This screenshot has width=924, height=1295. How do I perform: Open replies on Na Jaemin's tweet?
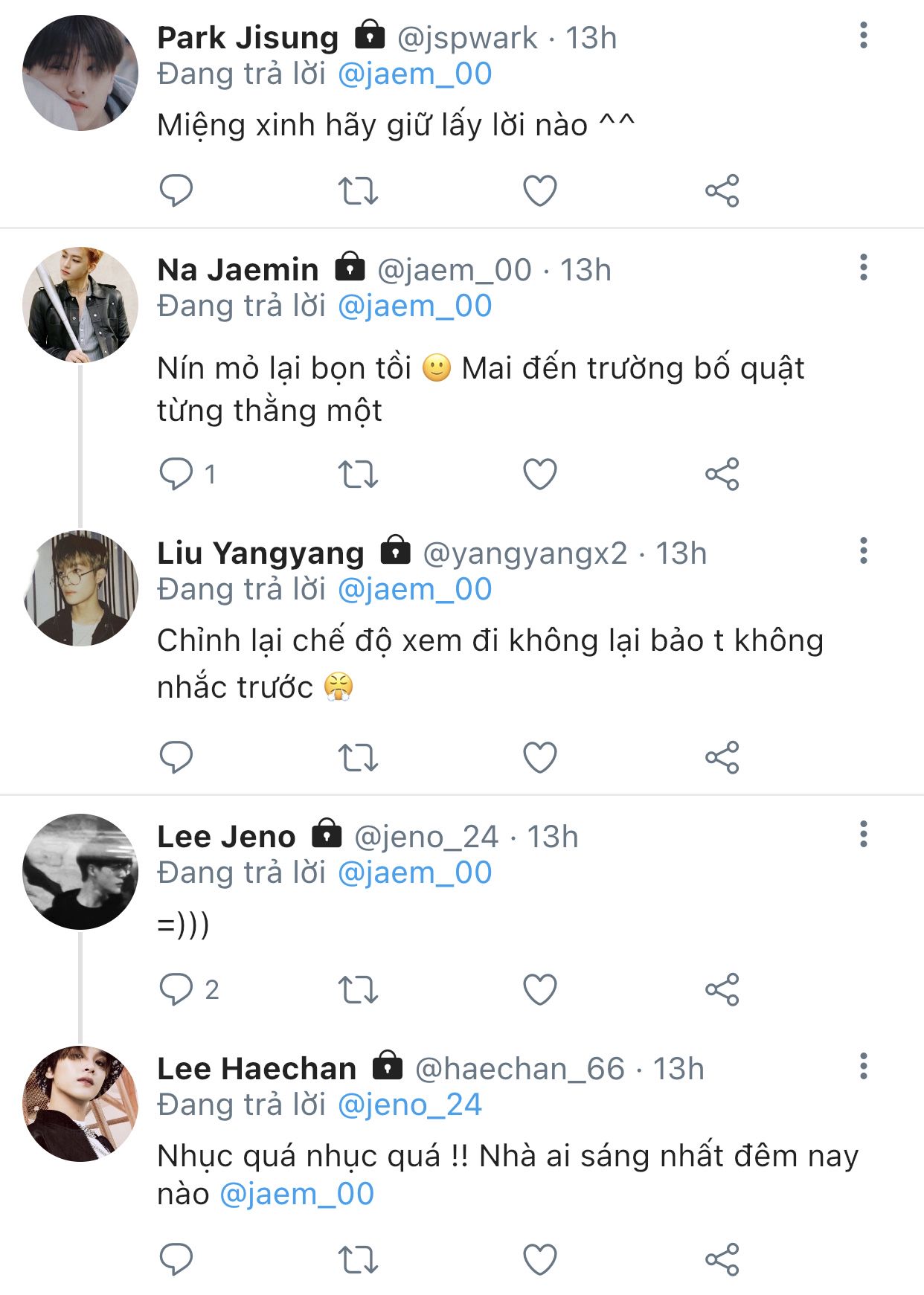pyautogui.click(x=176, y=474)
